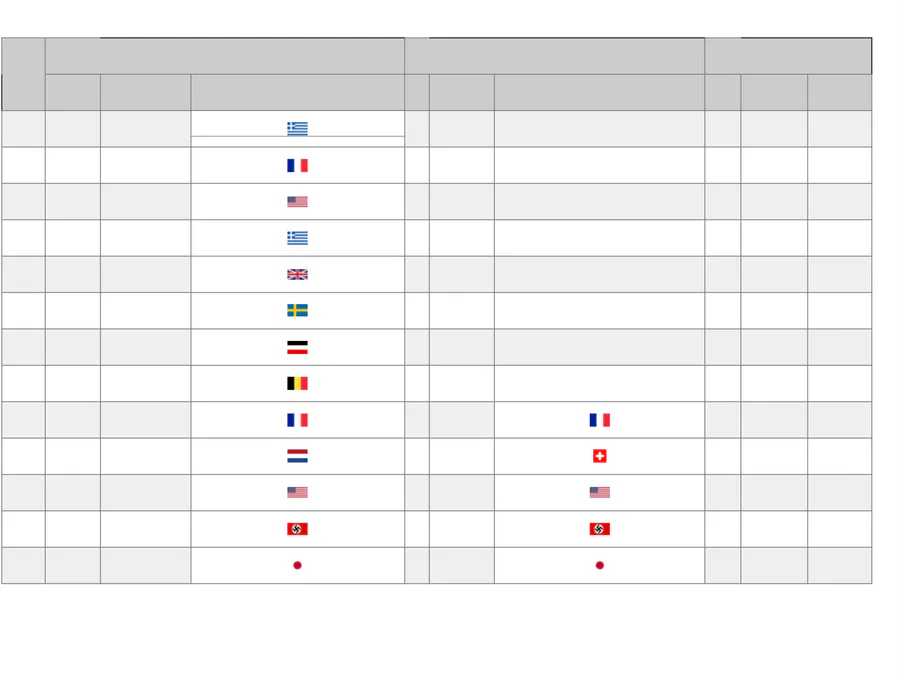Click the US flag between French and Greek flags

coord(297,201)
